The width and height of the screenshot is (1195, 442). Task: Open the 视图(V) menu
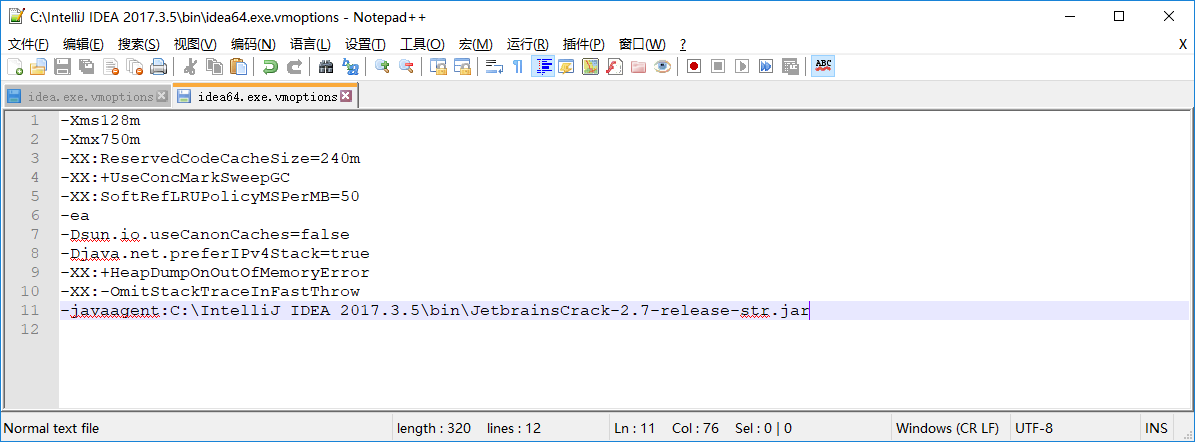(x=195, y=44)
